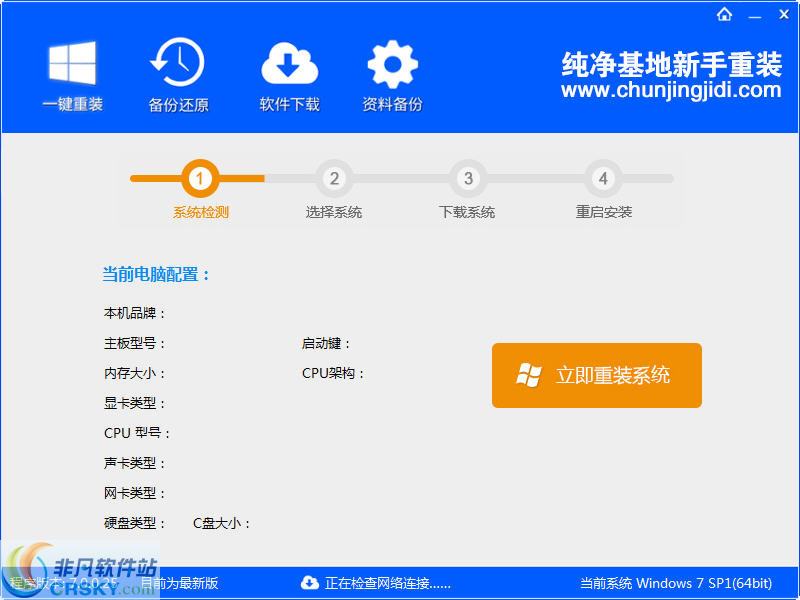Select step 3 下载系统 circle
Image resolution: width=800 pixels, height=600 pixels.
pos(467,178)
